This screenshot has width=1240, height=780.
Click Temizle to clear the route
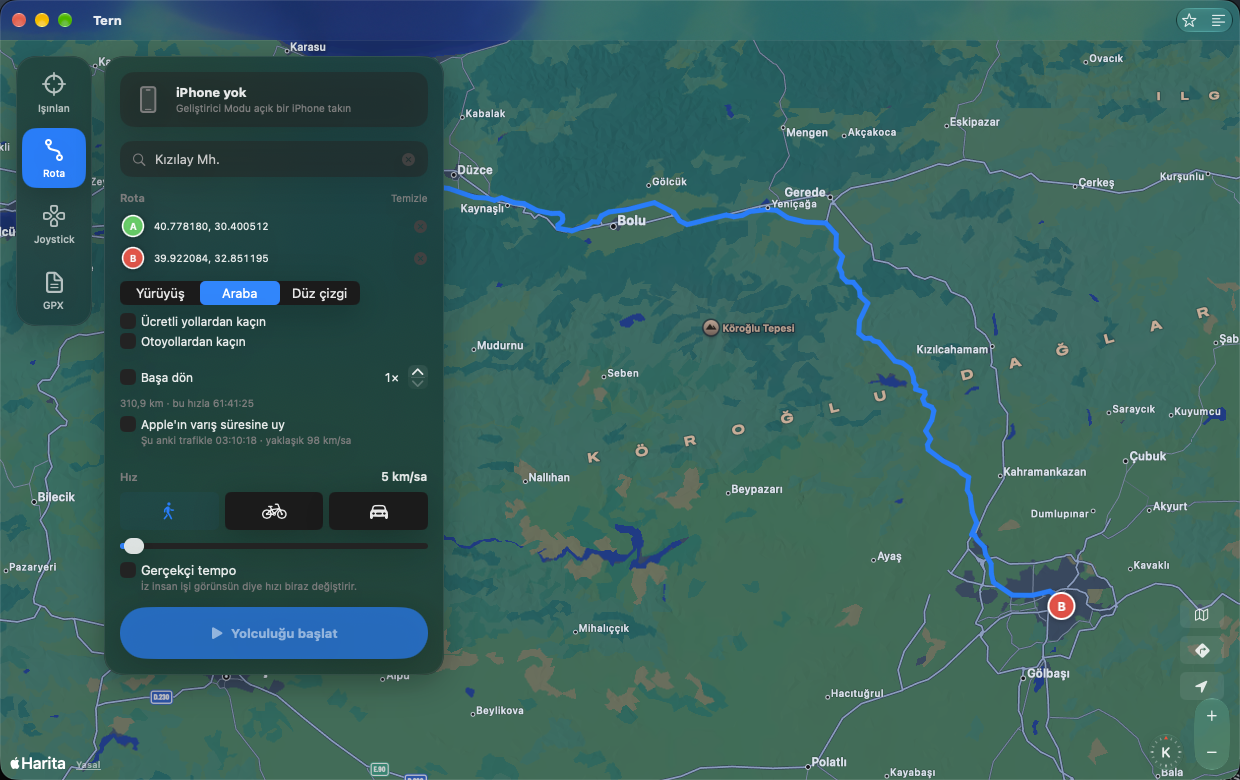[x=409, y=198]
